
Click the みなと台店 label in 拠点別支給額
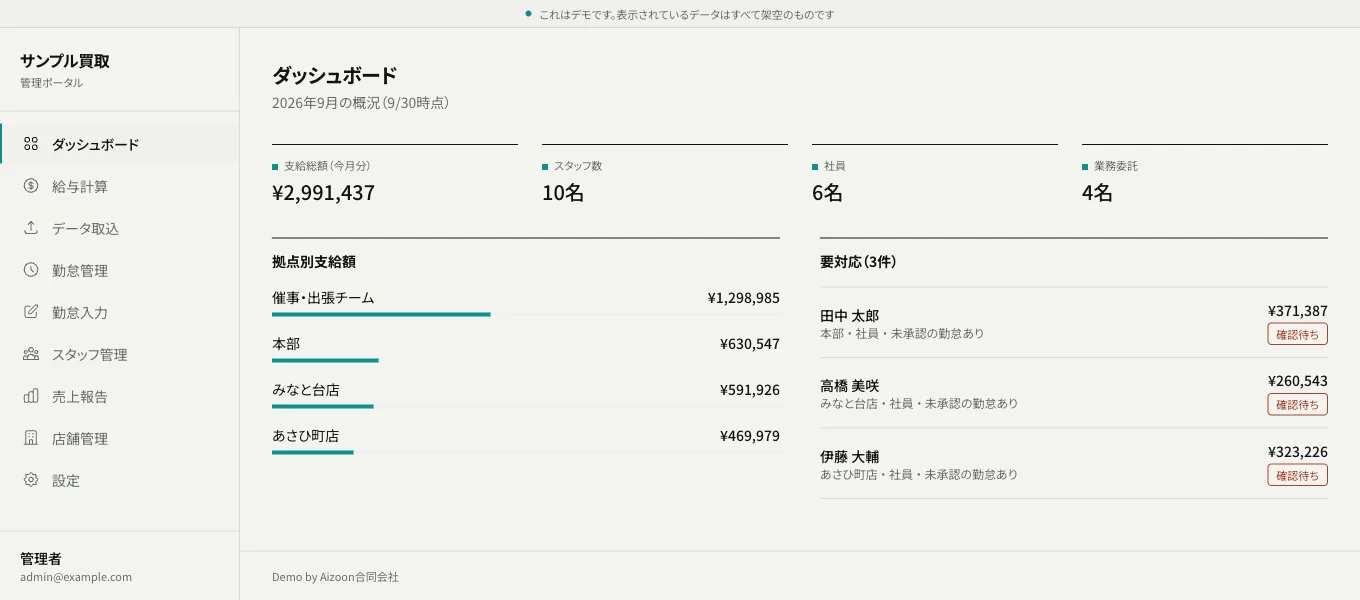306,390
